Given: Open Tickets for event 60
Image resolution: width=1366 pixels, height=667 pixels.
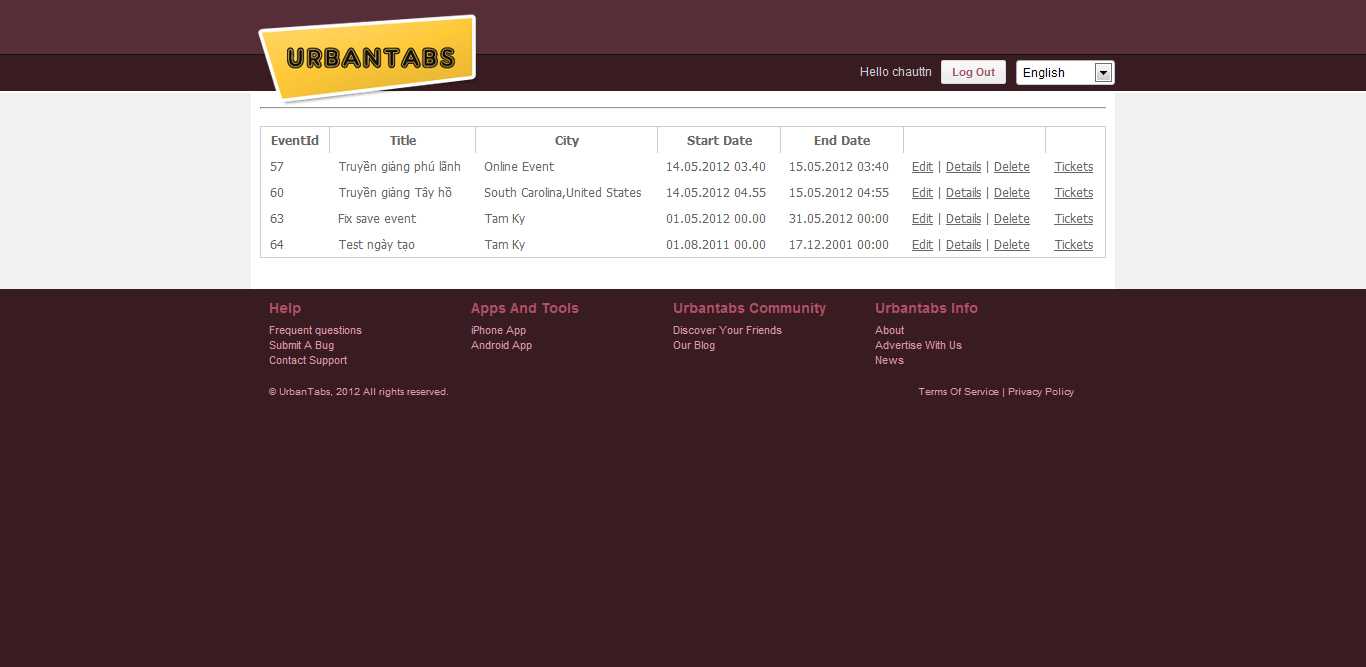Looking at the screenshot, I should point(1073,193).
